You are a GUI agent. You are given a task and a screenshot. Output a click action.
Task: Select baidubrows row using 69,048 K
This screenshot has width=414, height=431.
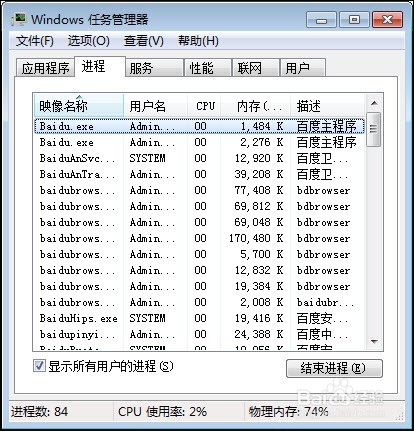[199, 222]
